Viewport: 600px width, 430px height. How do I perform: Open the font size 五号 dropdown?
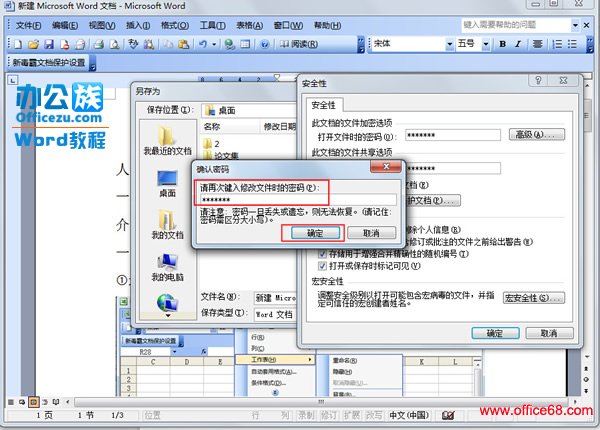pyautogui.click(x=486, y=44)
